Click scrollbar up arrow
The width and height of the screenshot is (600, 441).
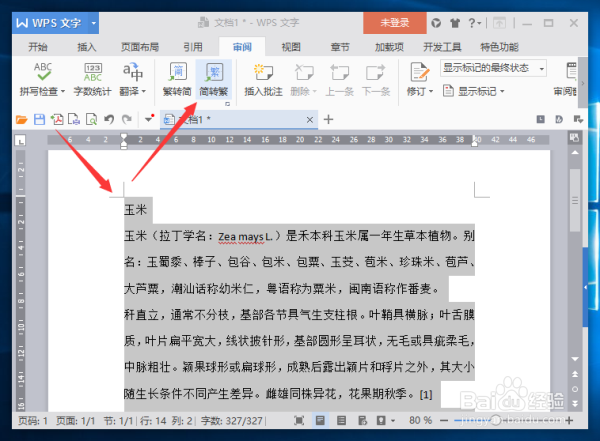click(x=575, y=153)
